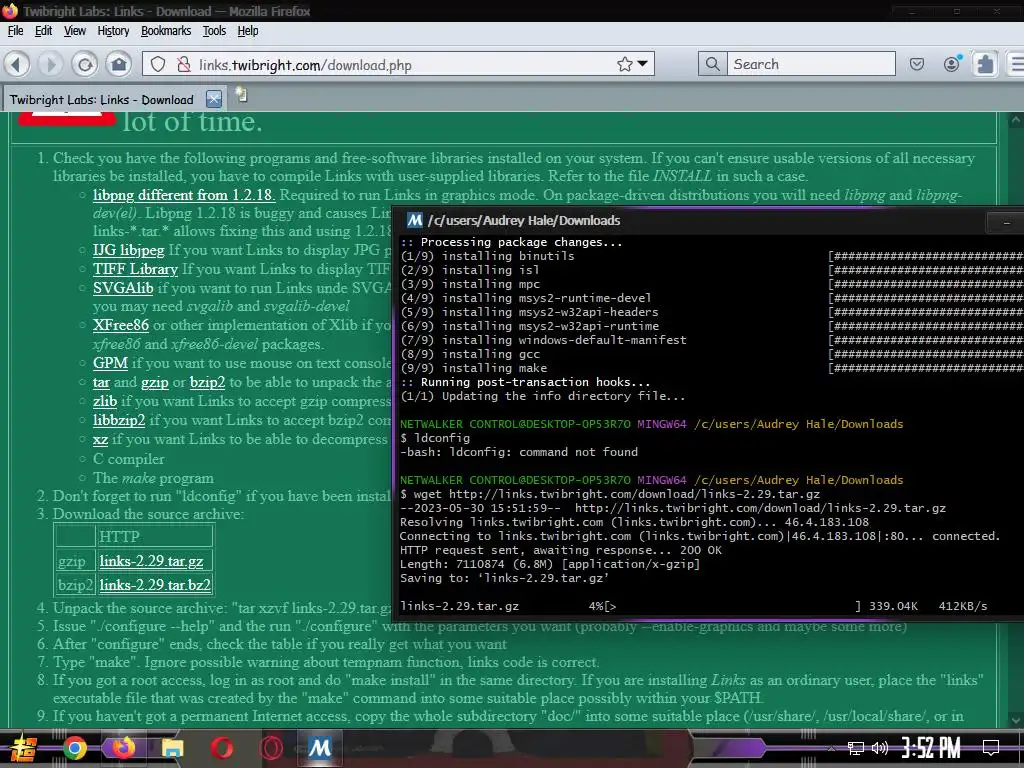This screenshot has height=768, width=1024.
Task: Click the wget command line in the terminal
Action: pos(610,494)
